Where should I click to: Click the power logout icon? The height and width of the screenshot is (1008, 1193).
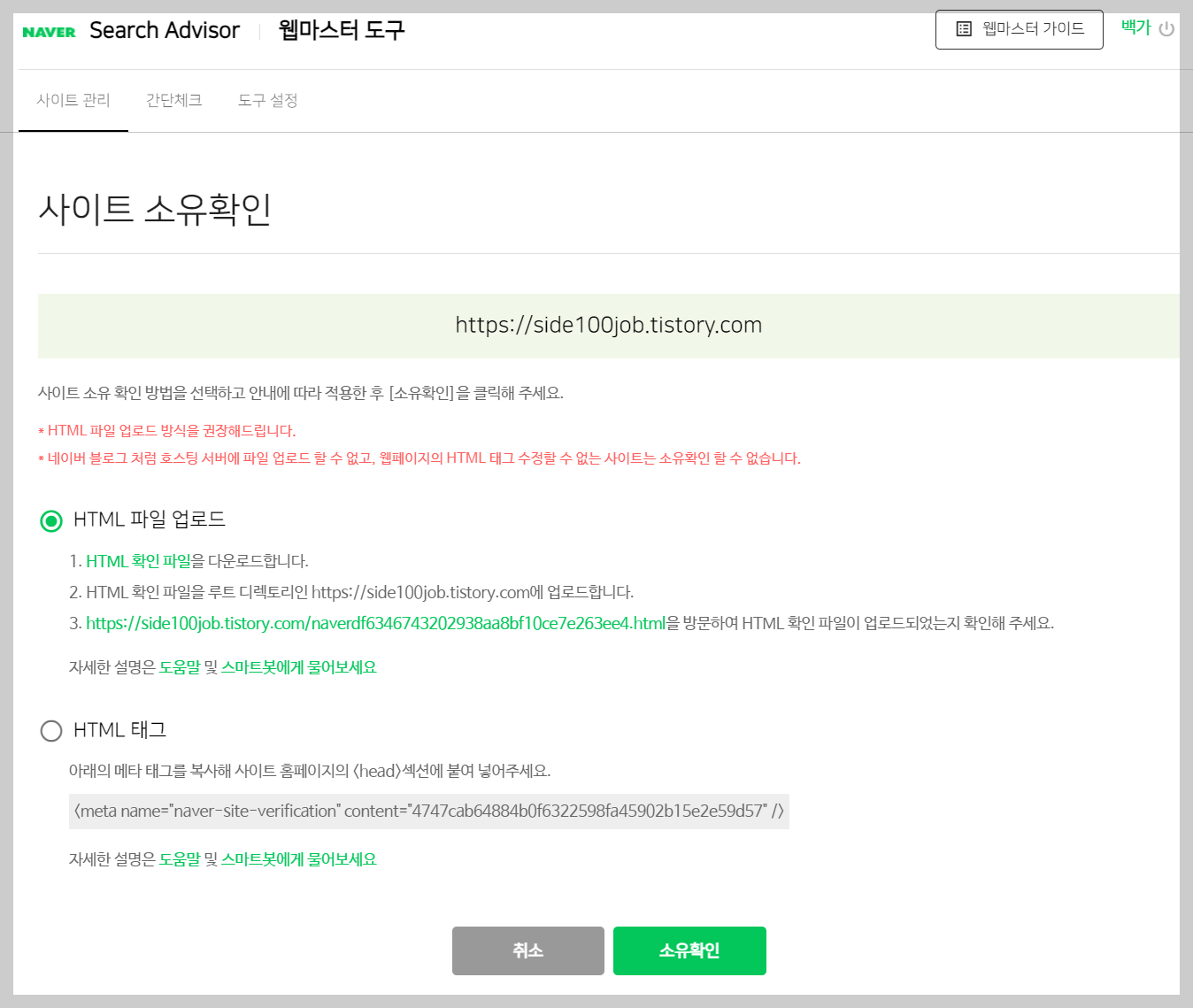point(1166,28)
